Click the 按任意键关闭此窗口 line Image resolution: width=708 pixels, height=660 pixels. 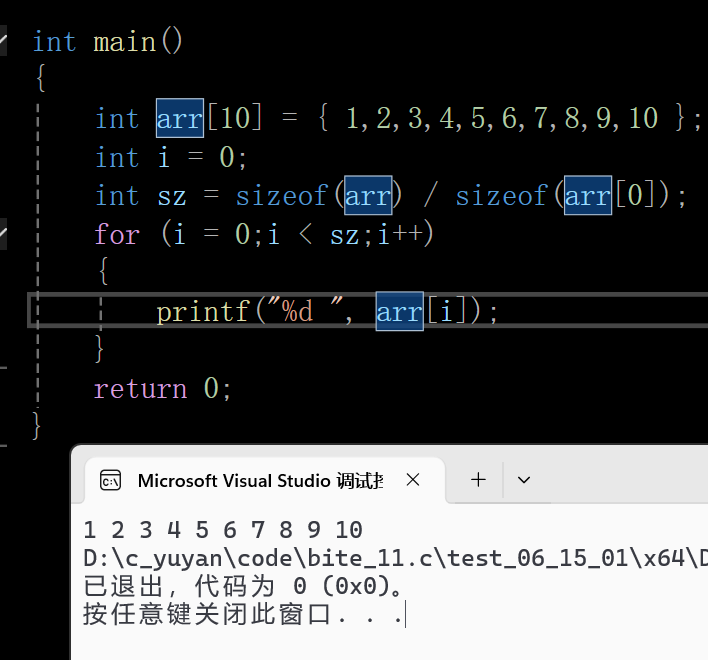pyautogui.click(x=242, y=614)
